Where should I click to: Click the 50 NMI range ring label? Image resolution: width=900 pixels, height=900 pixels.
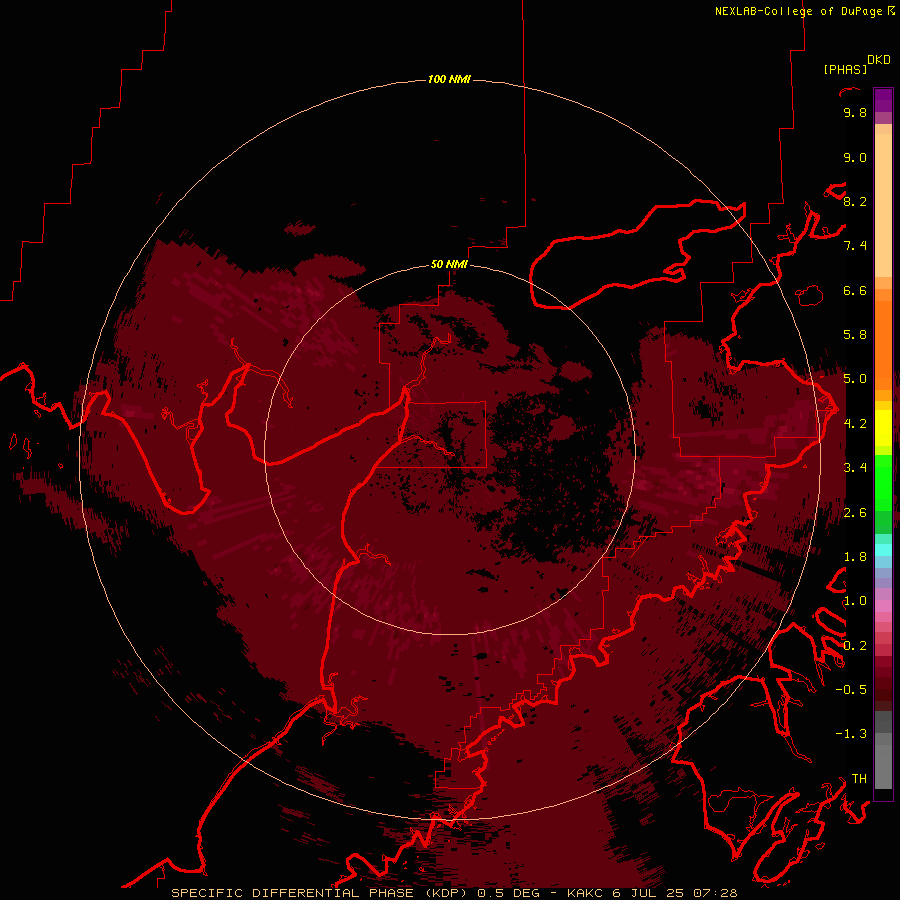[x=449, y=264]
